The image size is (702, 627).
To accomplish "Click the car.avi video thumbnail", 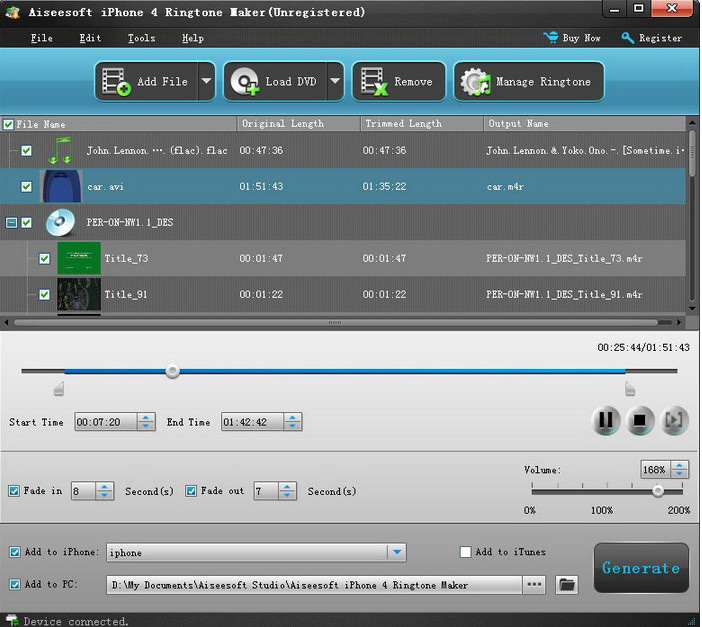I will click(x=61, y=186).
